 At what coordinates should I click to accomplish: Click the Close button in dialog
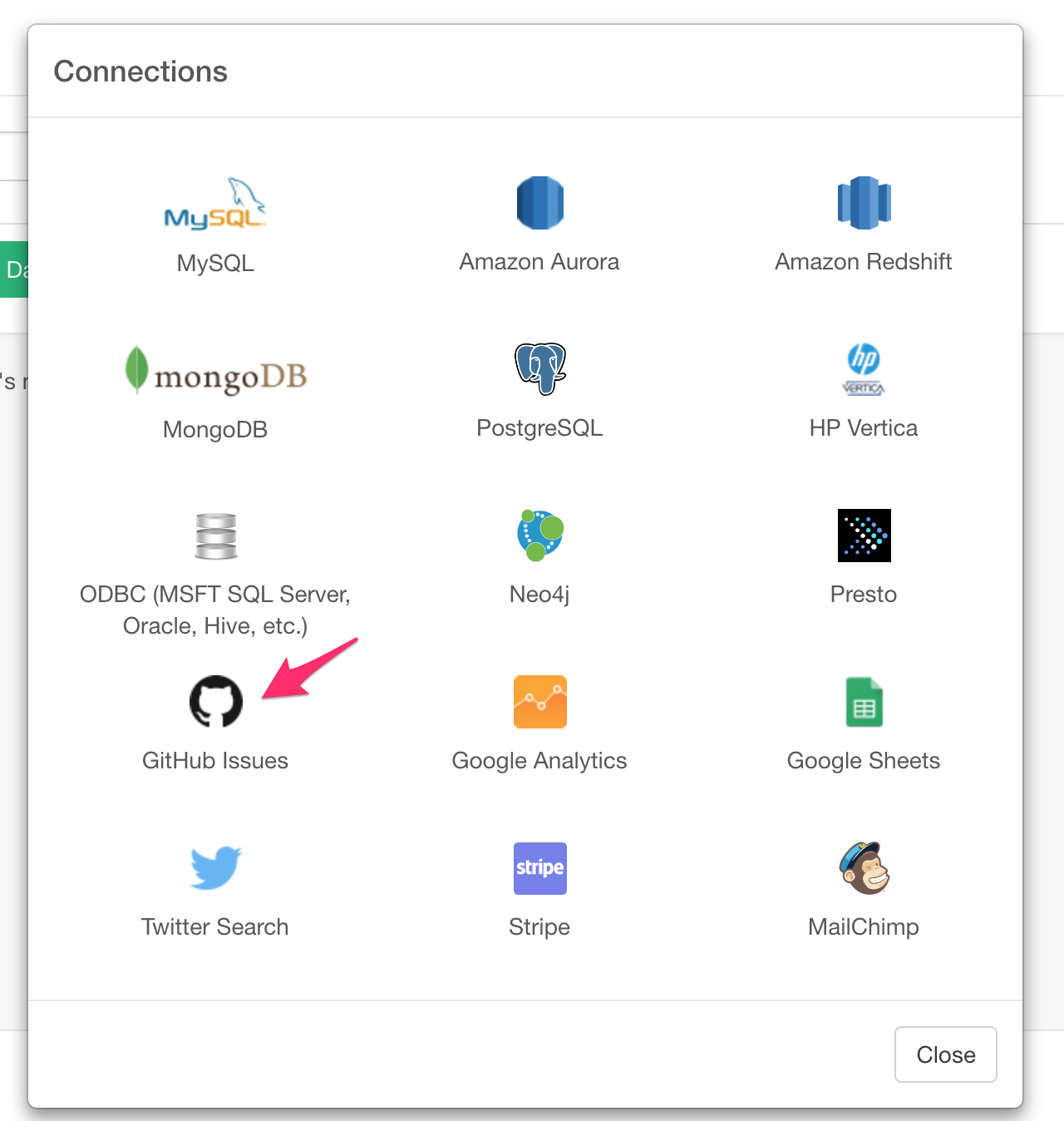point(946,1054)
